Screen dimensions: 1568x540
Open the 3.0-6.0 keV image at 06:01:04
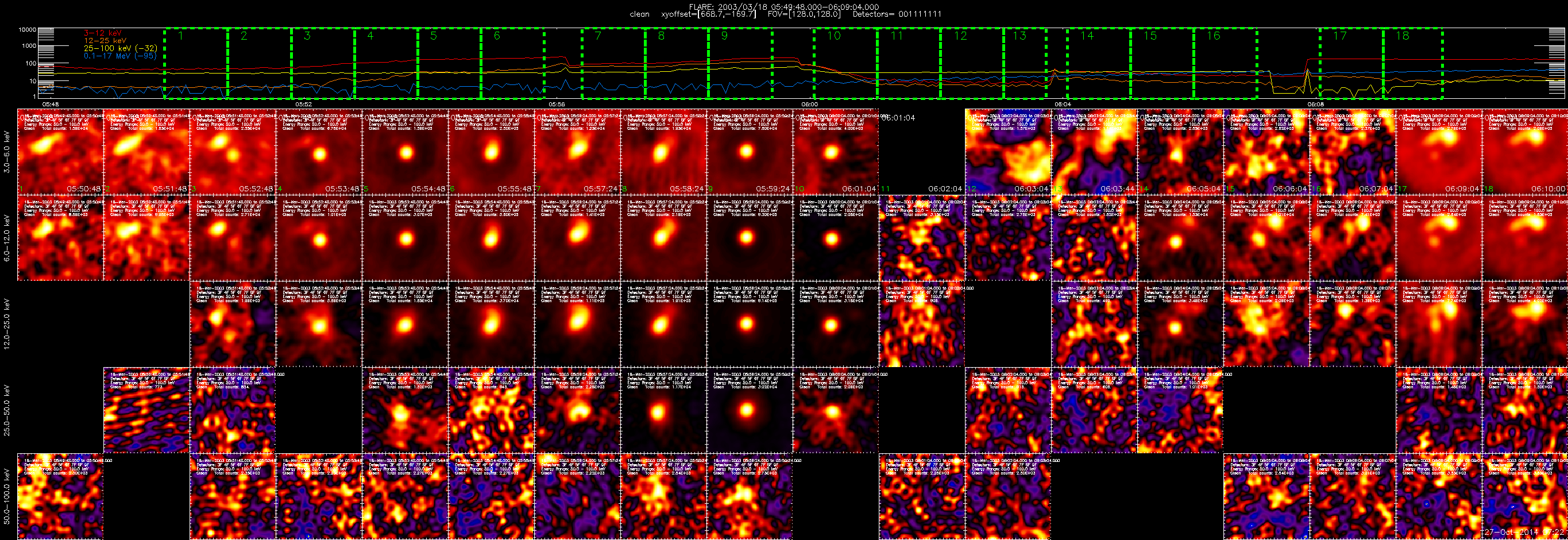click(835, 152)
